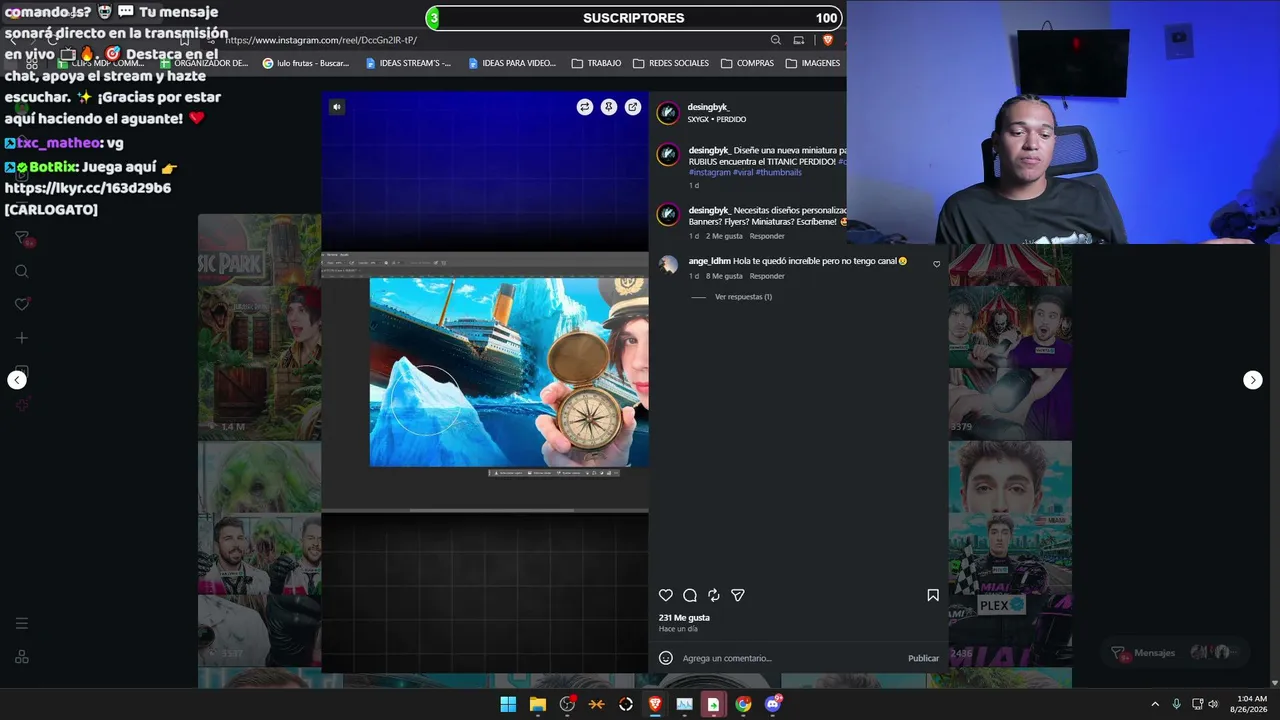1280x720 pixels.
Task: Click the zoom magnifier icon in address bar
Action: [x=776, y=40]
